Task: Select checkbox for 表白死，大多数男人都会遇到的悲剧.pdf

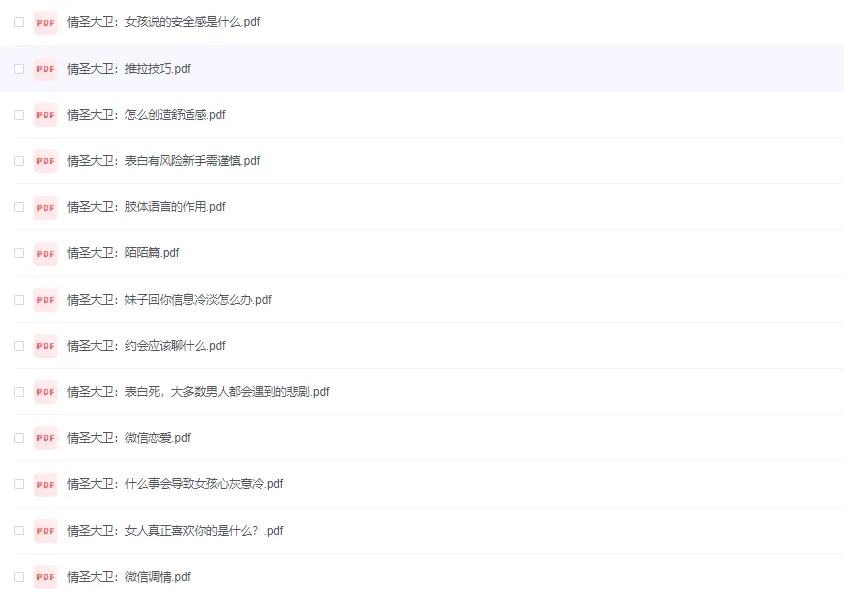Action: click(x=19, y=392)
